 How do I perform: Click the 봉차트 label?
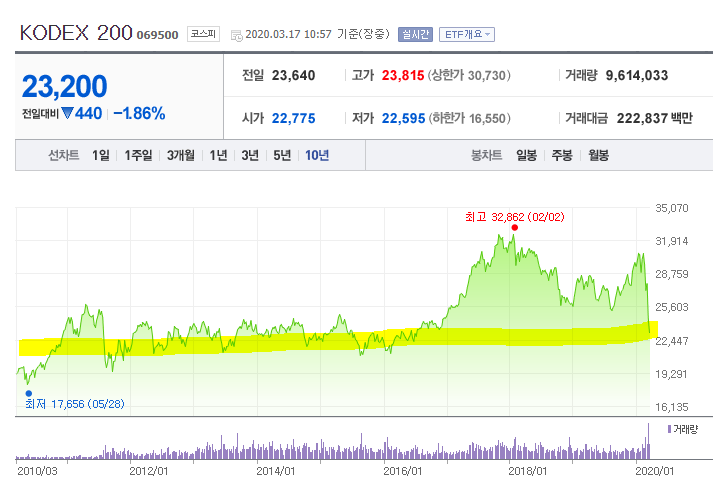pos(486,156)
